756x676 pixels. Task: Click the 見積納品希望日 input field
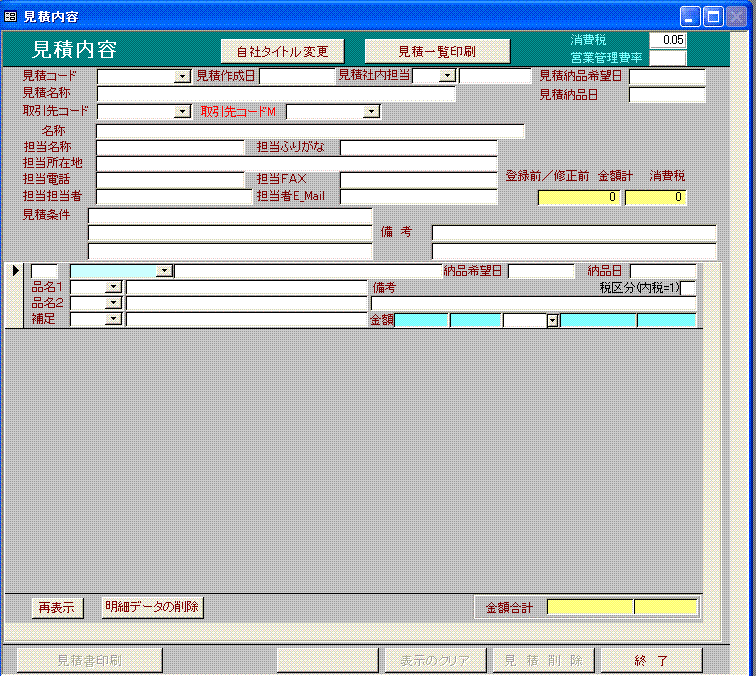pyautogui.click(x=667, y=77)
